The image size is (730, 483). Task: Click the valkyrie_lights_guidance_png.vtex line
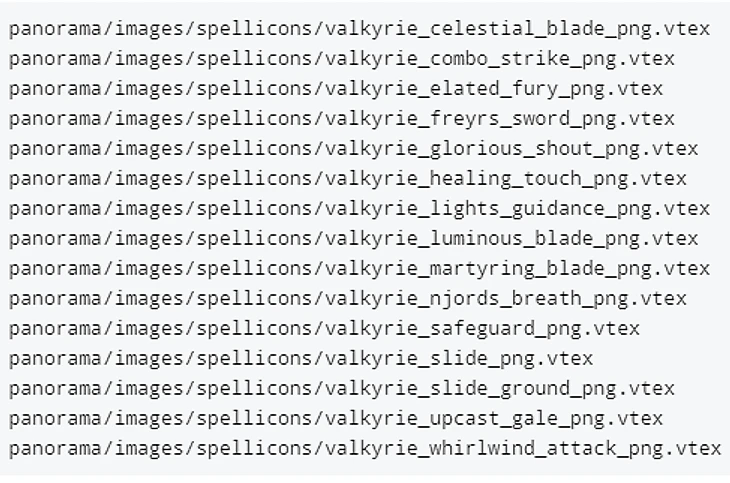[359, 209]
